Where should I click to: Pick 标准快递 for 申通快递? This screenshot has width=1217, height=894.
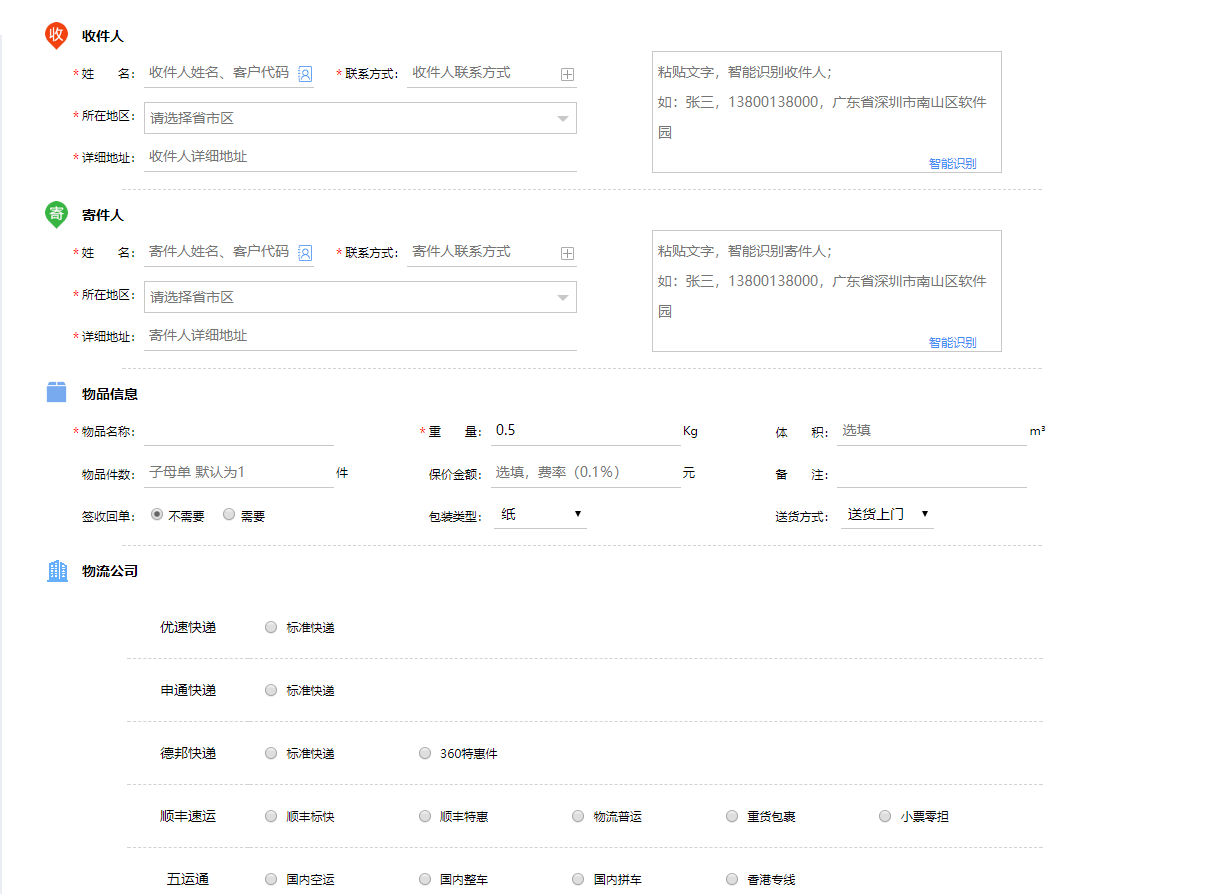[271, 690]
